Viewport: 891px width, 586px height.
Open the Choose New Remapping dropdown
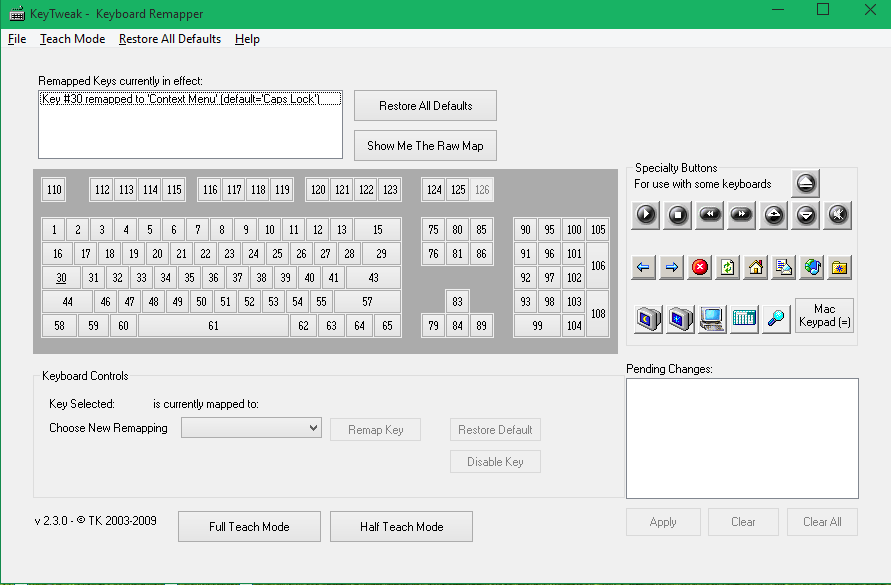pyautogui.click(x=251, y=428)
